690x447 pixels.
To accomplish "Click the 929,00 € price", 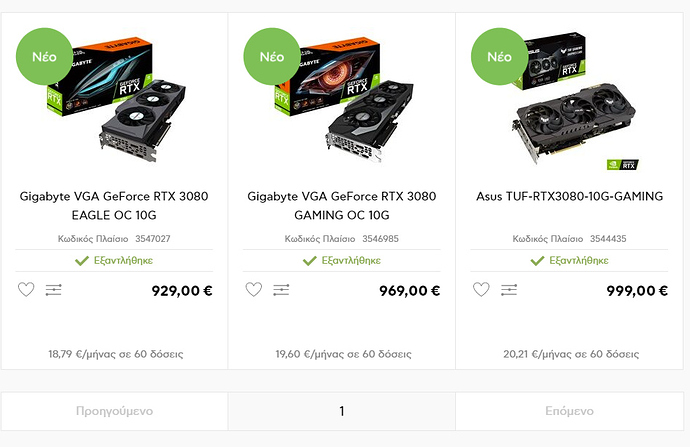I will pyautogui.click(x=182, y=291).
